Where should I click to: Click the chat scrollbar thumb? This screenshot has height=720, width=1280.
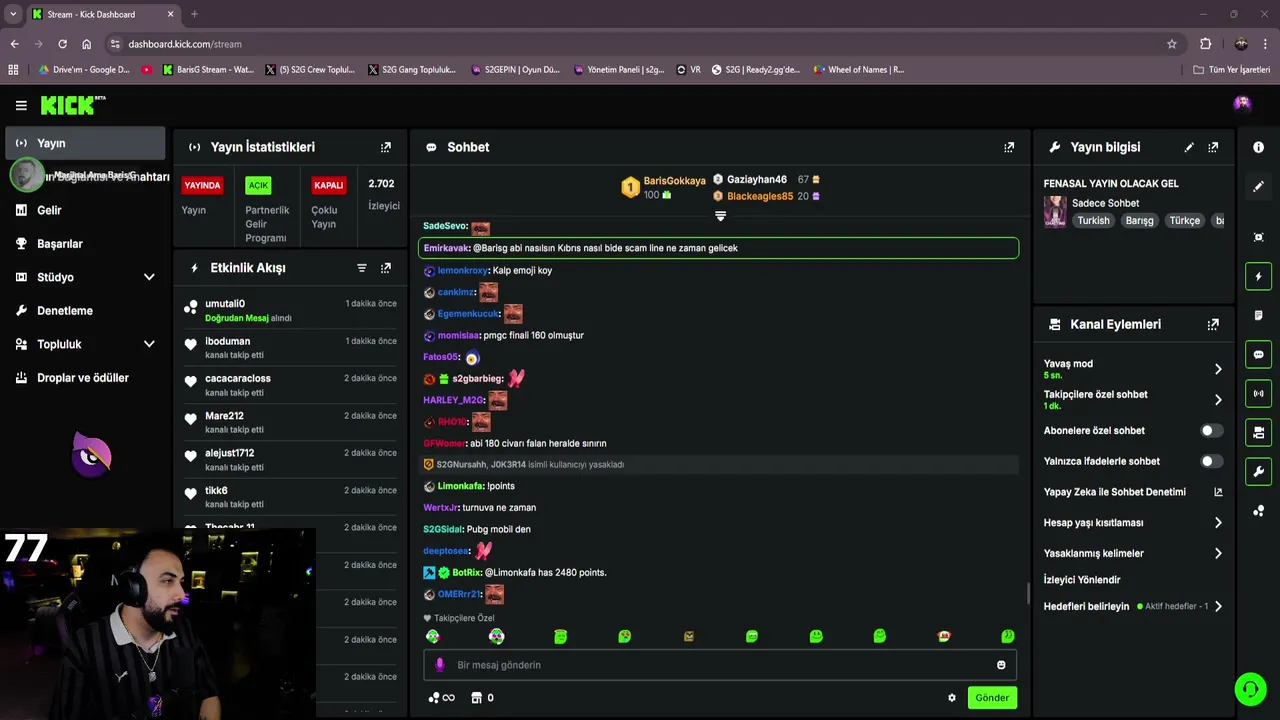(1028, 593)
